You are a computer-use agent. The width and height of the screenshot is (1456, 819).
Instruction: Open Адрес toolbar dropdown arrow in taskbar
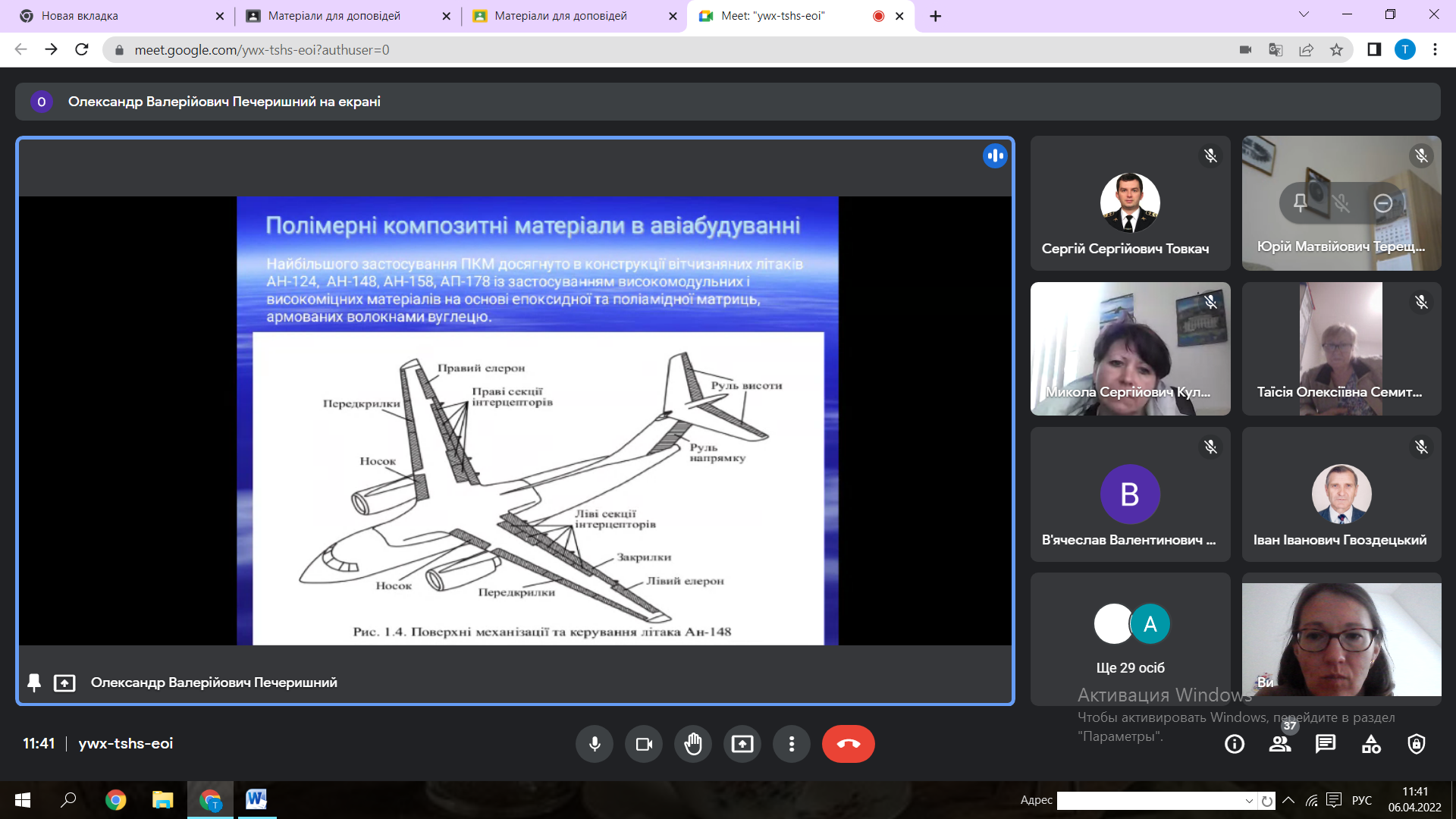click(x=1249, y=801)
